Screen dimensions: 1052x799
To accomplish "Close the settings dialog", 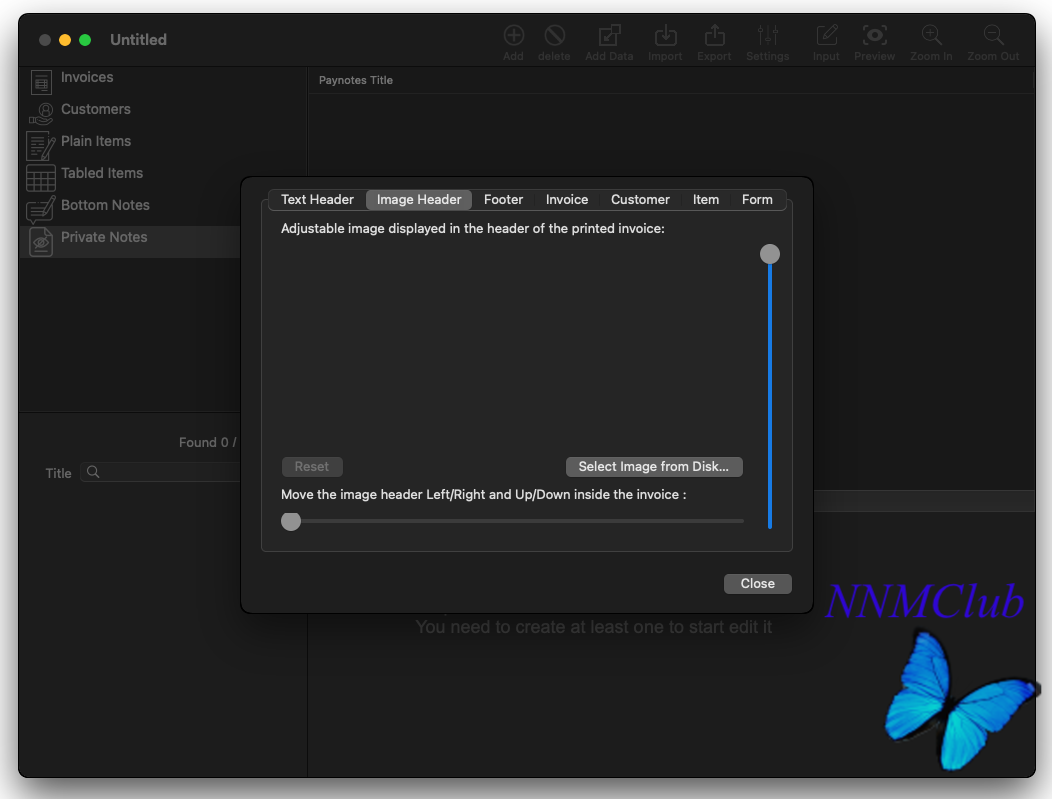I will [757, 584].
